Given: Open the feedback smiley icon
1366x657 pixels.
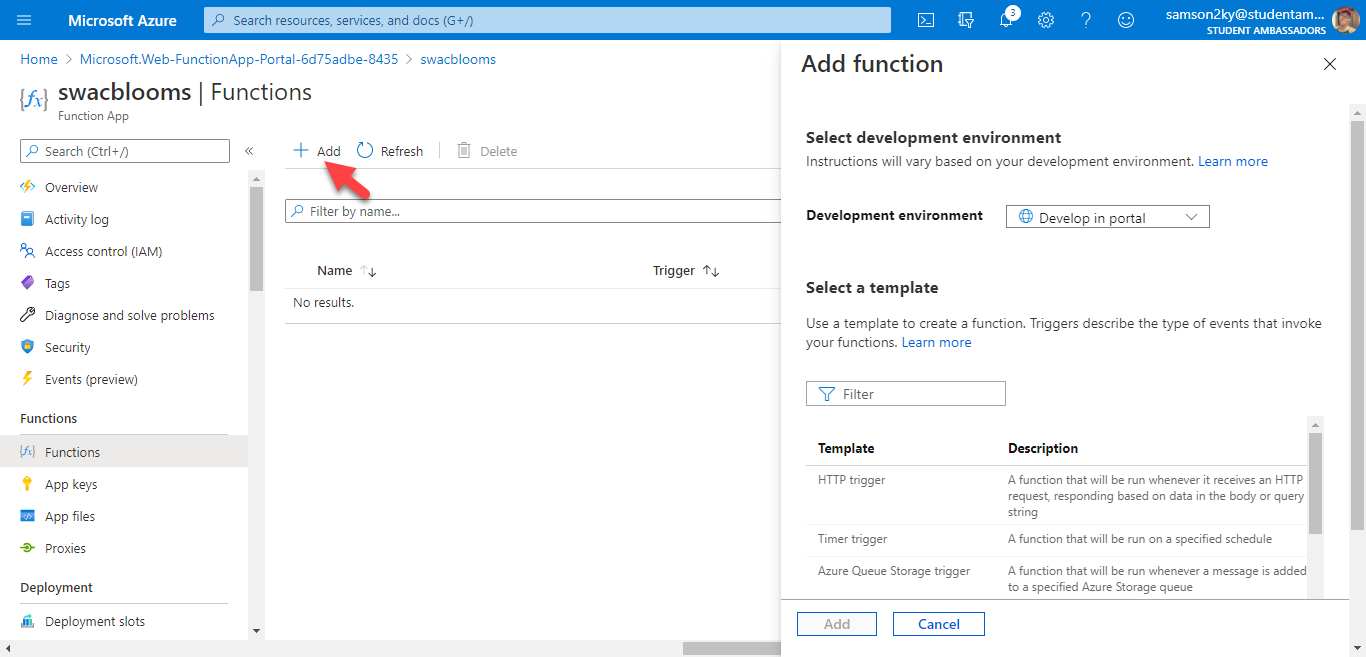Looking at the screenshot, I should pyautogui.click(x=1126, y=20).
